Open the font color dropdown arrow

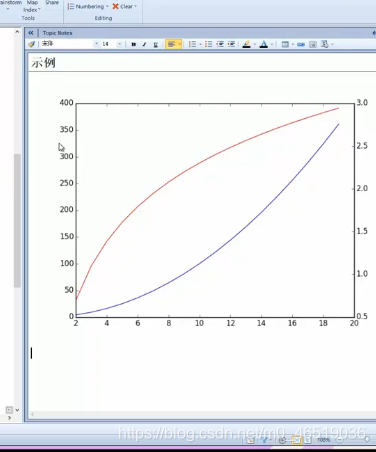tap(272, 44)
